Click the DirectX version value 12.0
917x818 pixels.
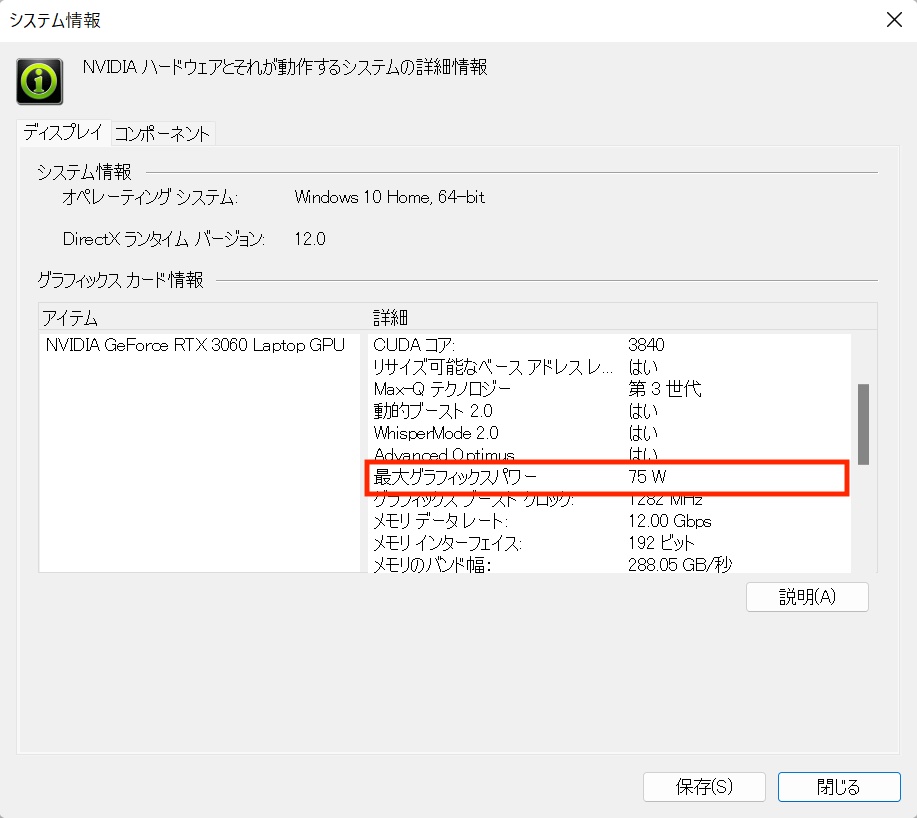[x=310, y=239]
